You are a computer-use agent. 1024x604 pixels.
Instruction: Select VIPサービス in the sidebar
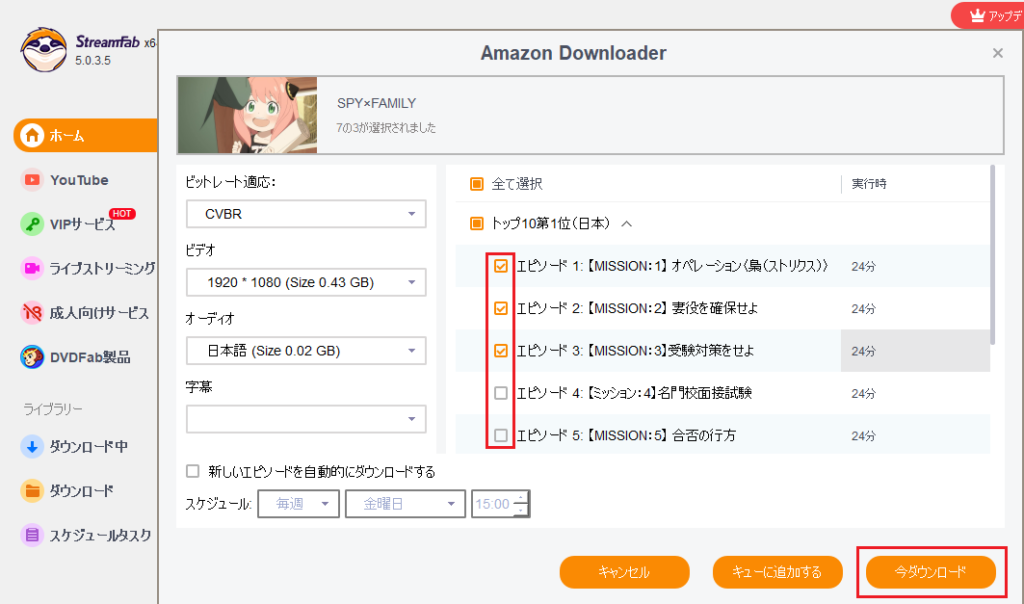(x=82, y=225)
